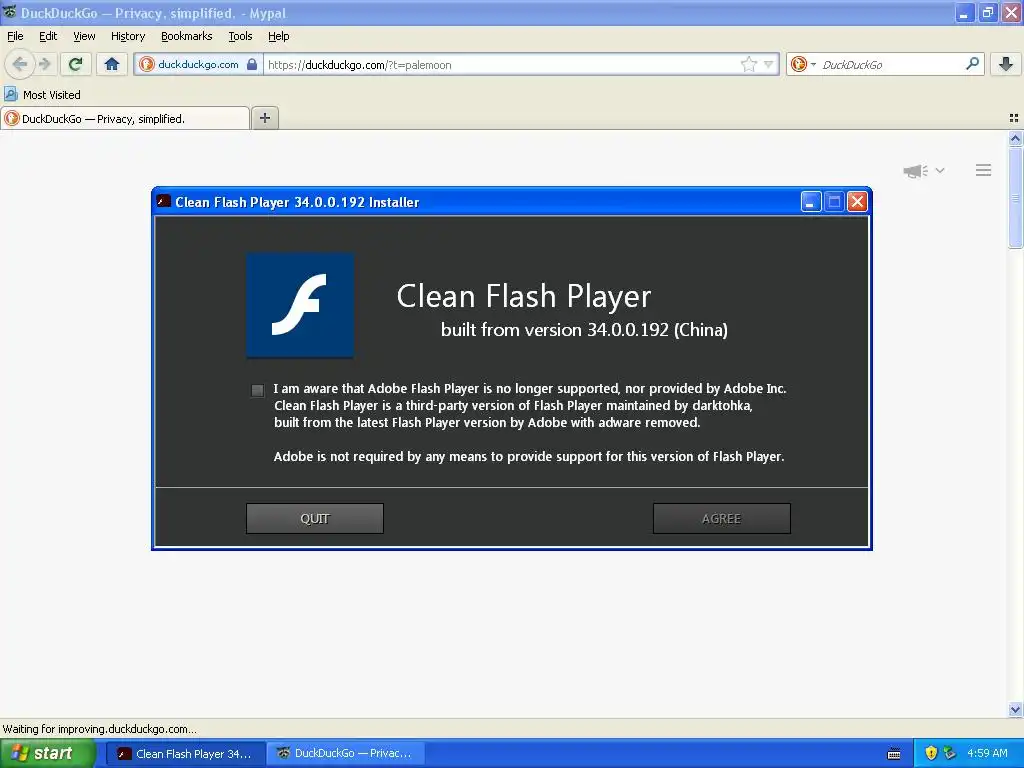This screenshot has height=768, width=1024.
Task: Expand the chevron beside megaphone icon
Action: (x=940, y=170)
